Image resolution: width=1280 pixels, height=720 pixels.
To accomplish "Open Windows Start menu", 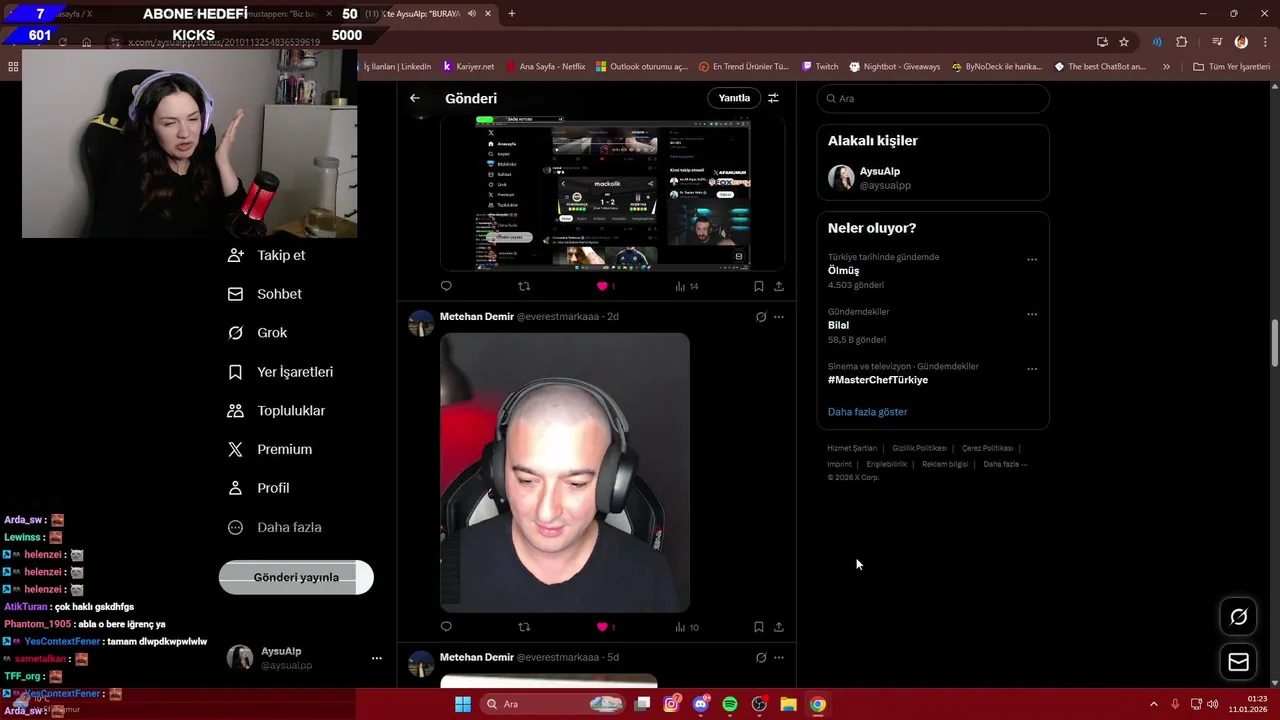I will 463,704.
